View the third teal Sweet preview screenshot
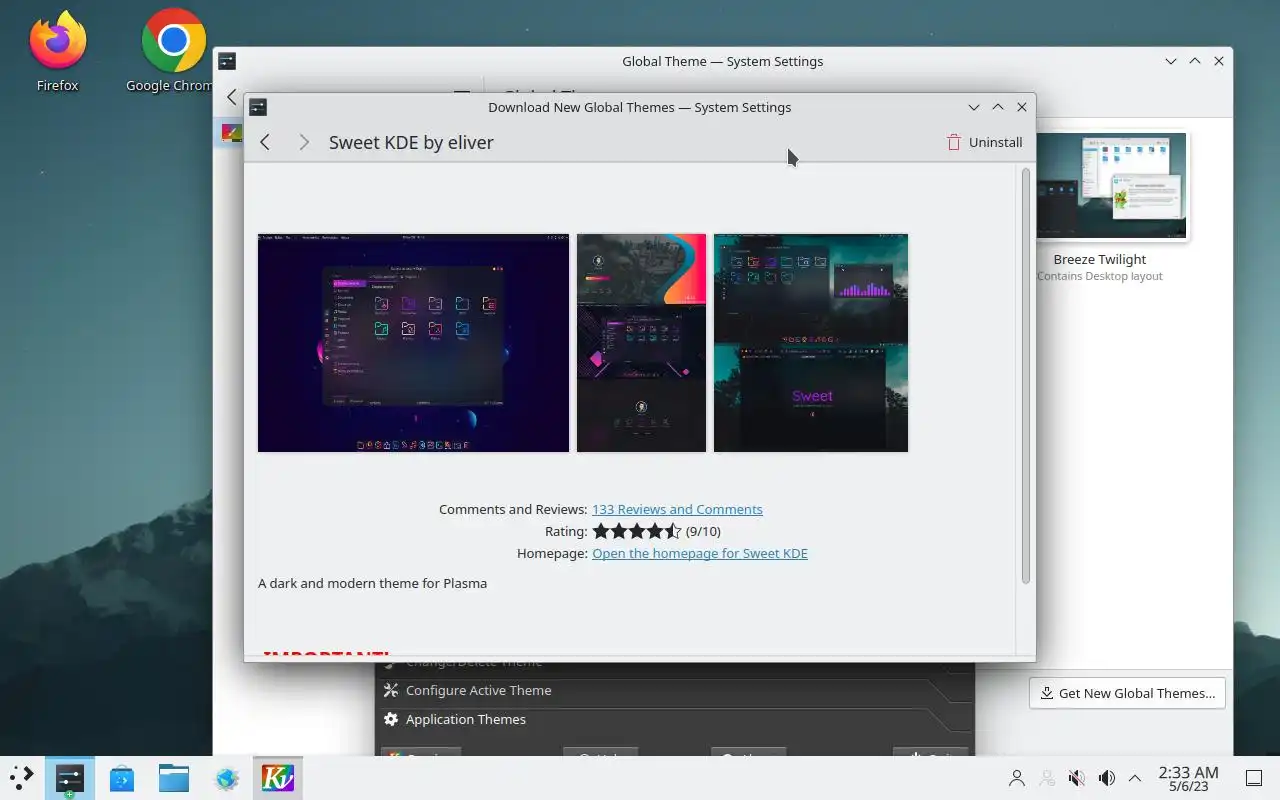 point(811,343)
